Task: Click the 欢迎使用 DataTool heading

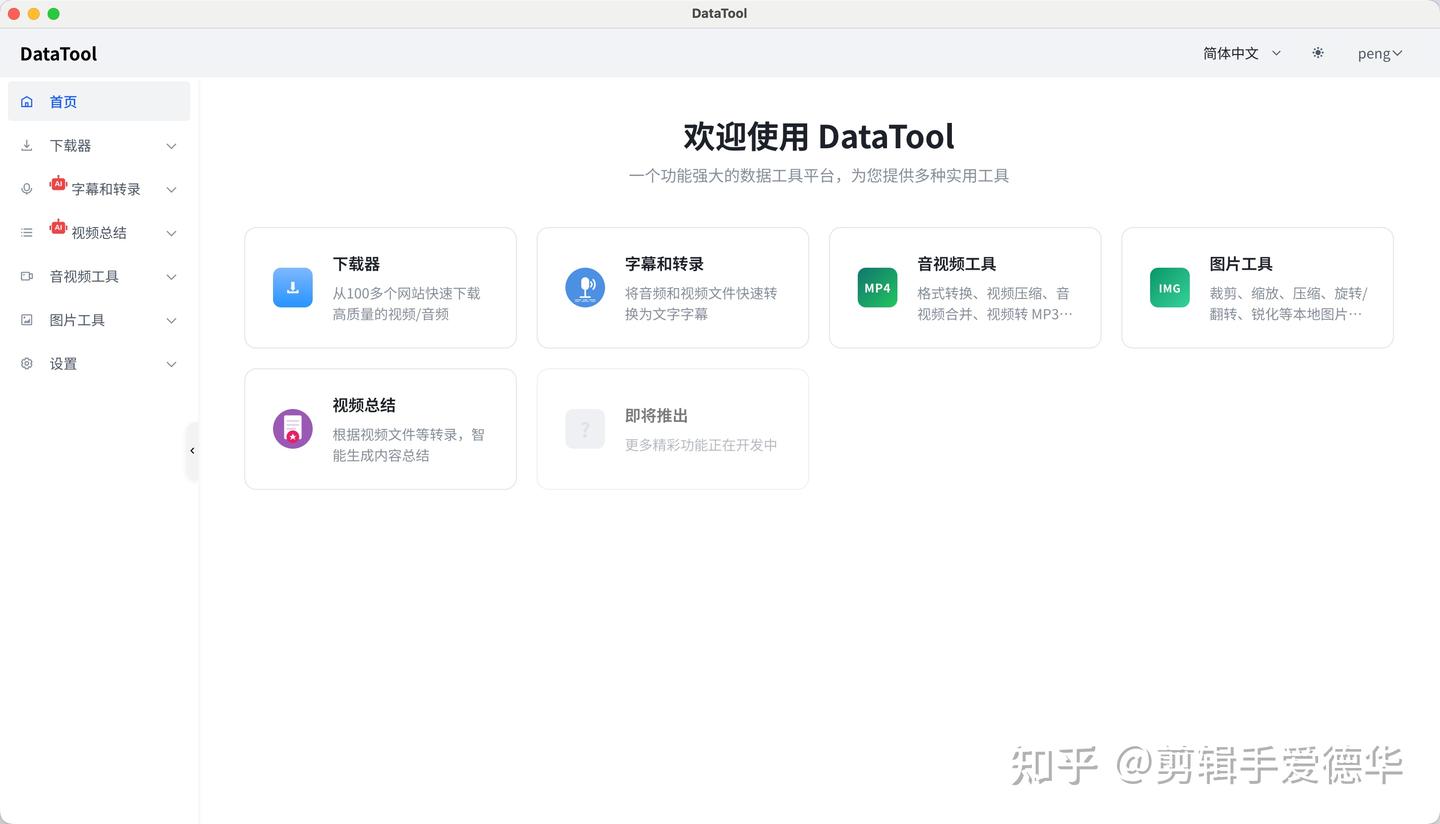Action: pyautogui.click(x=819, y=136)
